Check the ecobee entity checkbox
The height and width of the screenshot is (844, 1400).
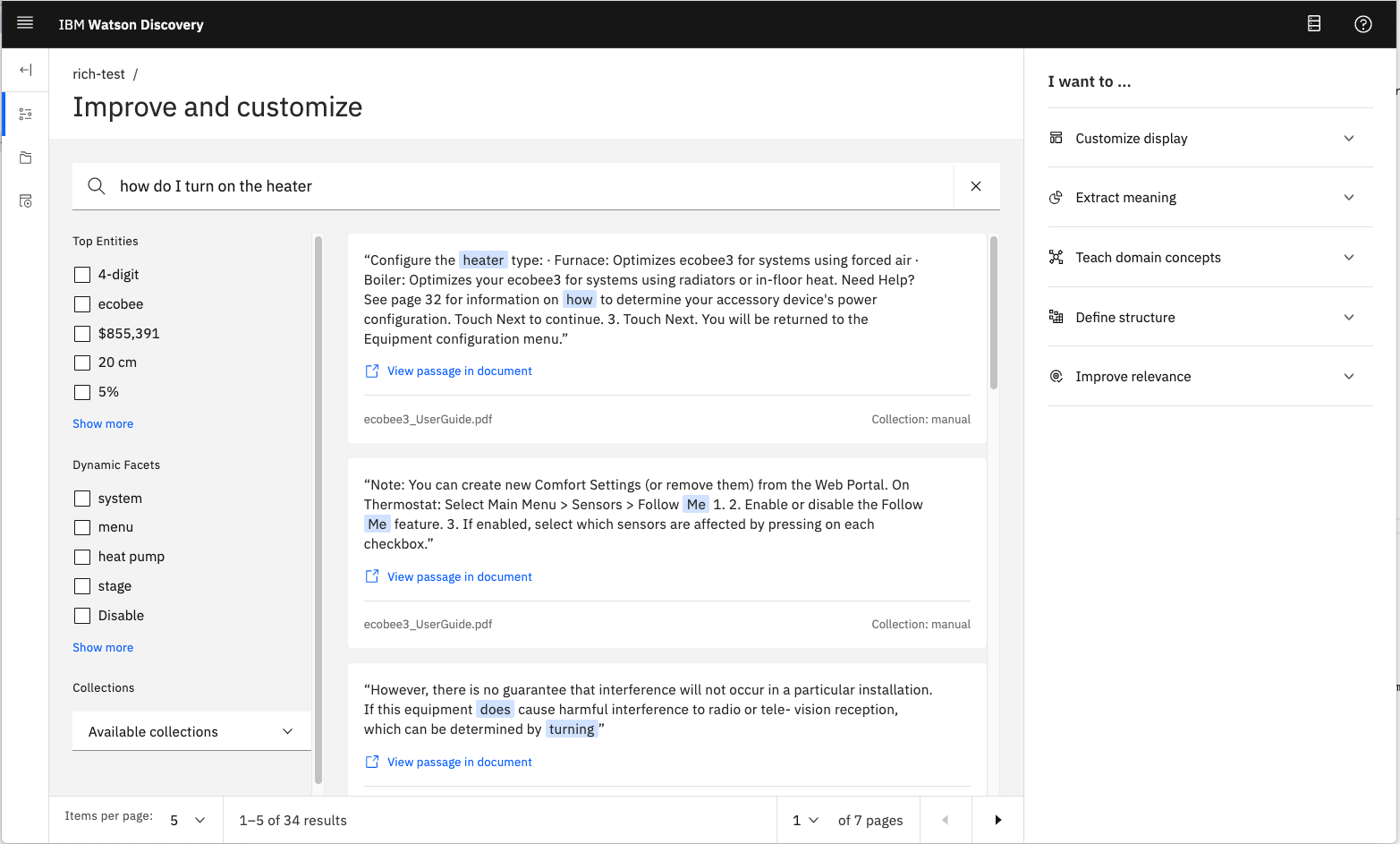click(82, 304)
